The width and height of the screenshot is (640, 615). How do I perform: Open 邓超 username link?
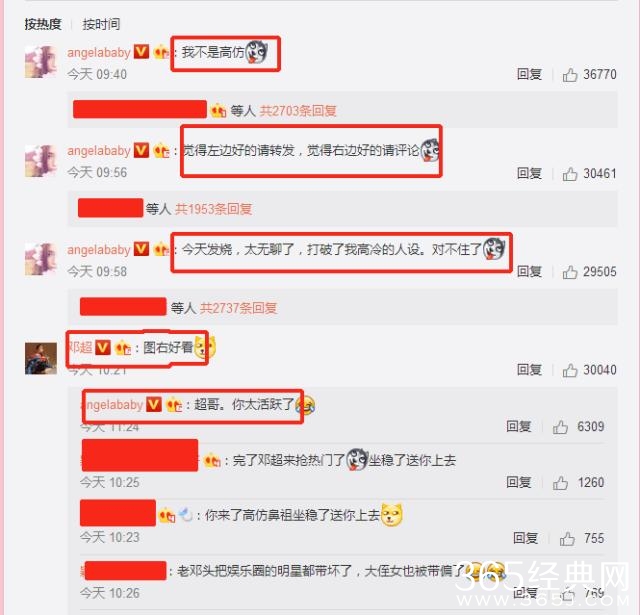80,347
